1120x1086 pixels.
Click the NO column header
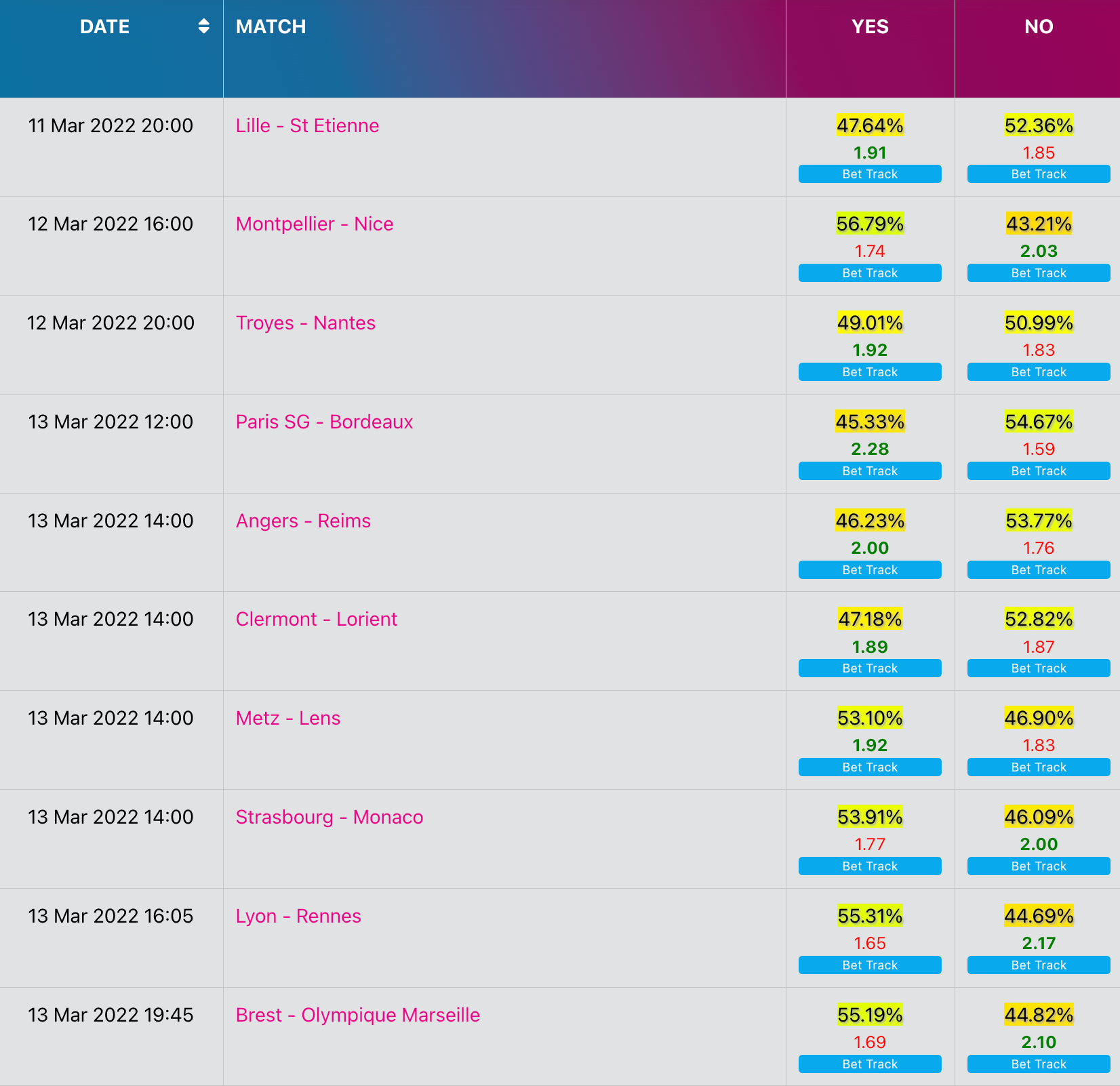[1038, 49]
